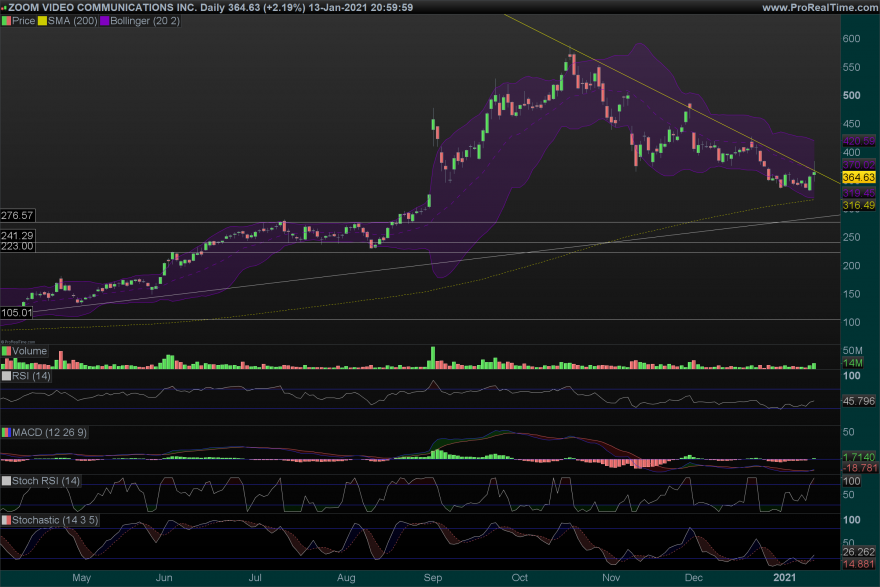
Task: Click the Oct label on time axis
Action: (x=520, y=578)
